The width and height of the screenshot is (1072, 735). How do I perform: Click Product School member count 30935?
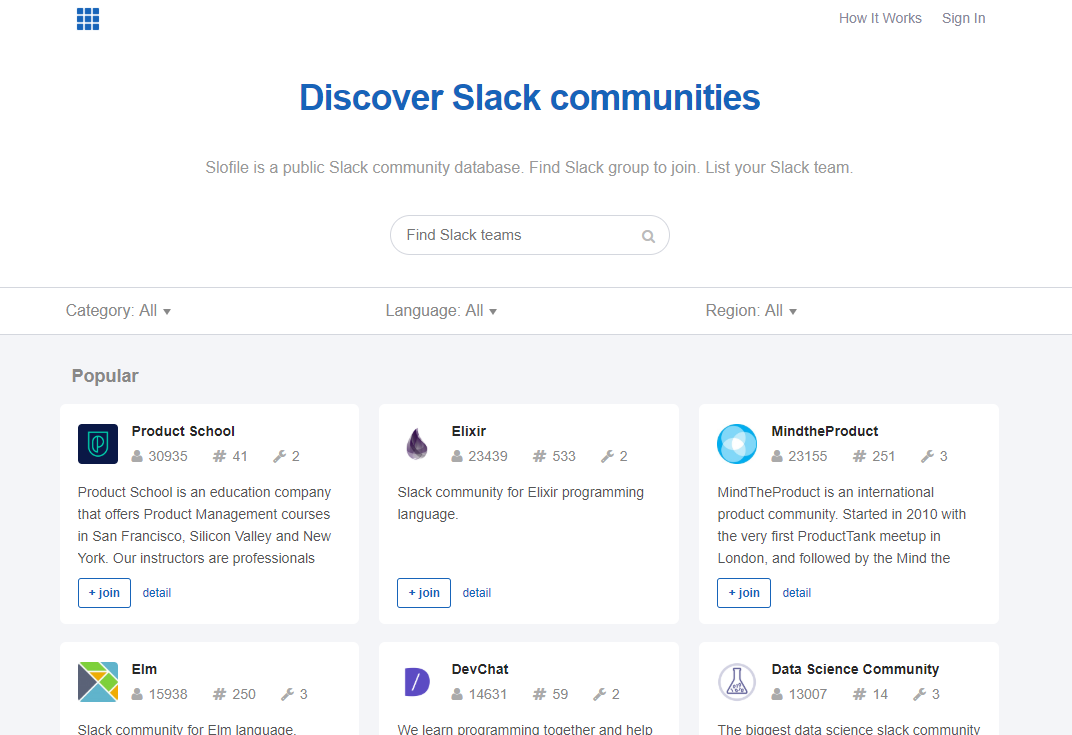pyautogui.click(x=168, y=456)
